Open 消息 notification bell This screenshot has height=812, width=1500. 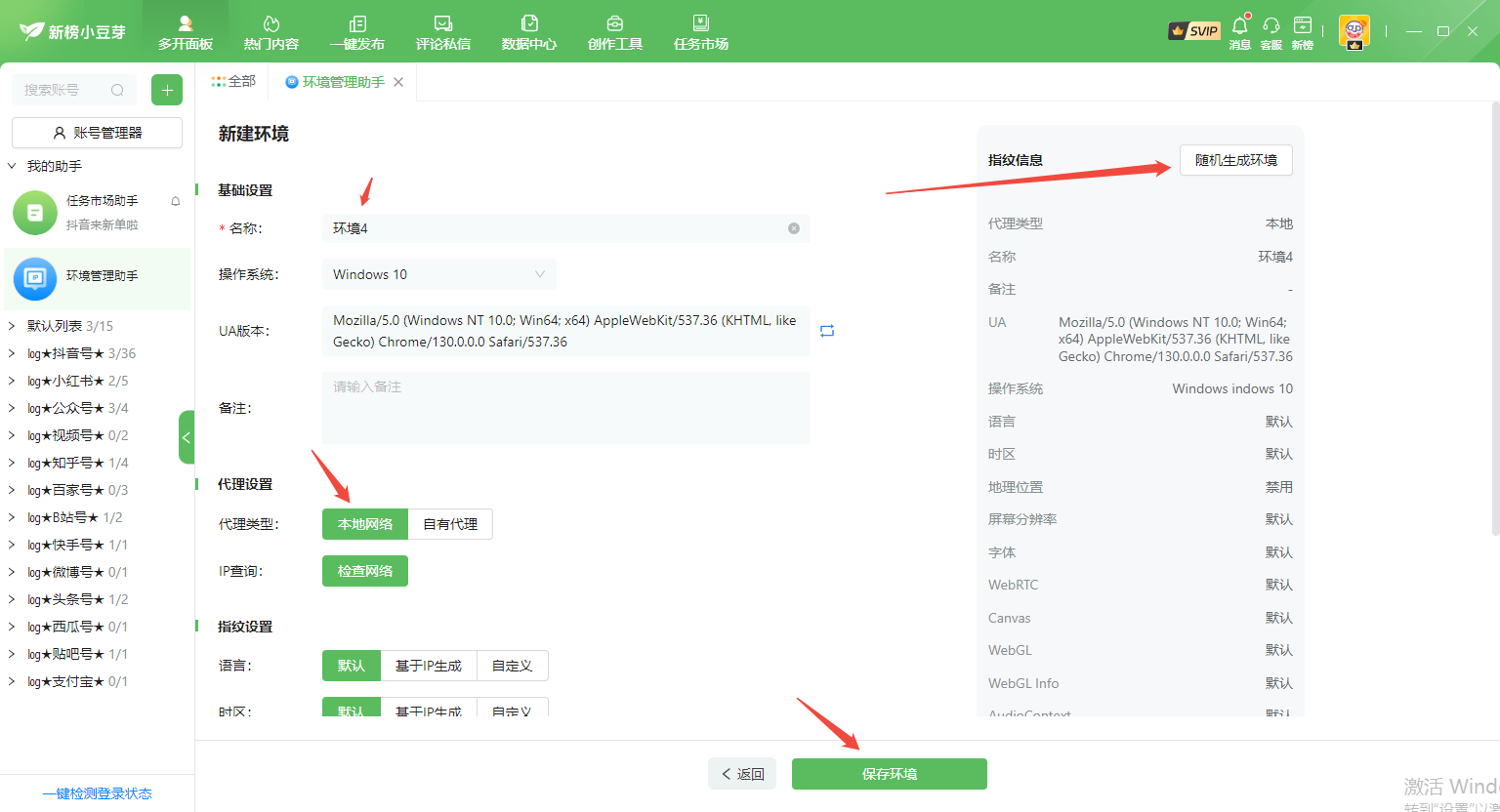click(1240, 31)
